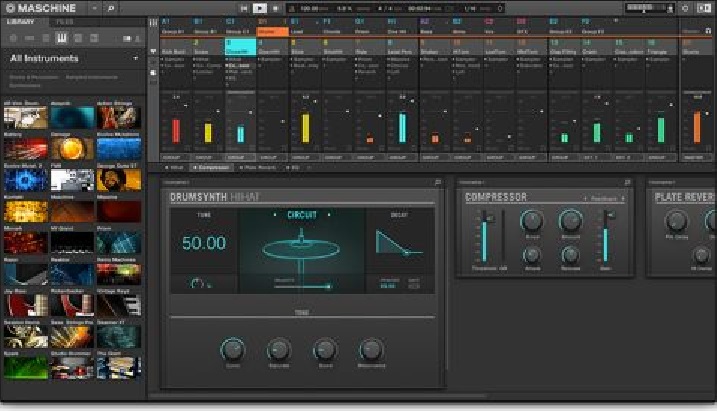Filter by Synthesizers tag
This screenshot has width=717, height=411.
tap(25, 85)
